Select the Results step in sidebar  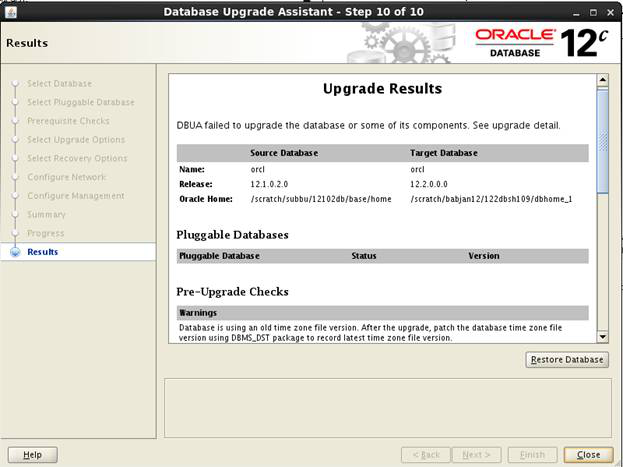click(x=42, y=252)
